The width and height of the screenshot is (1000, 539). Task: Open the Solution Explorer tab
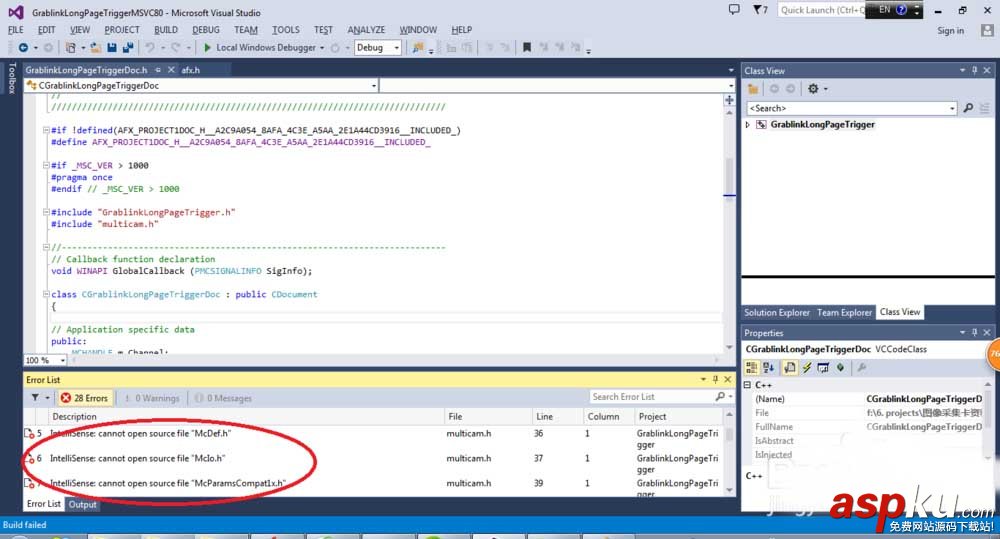click(776, 312)
